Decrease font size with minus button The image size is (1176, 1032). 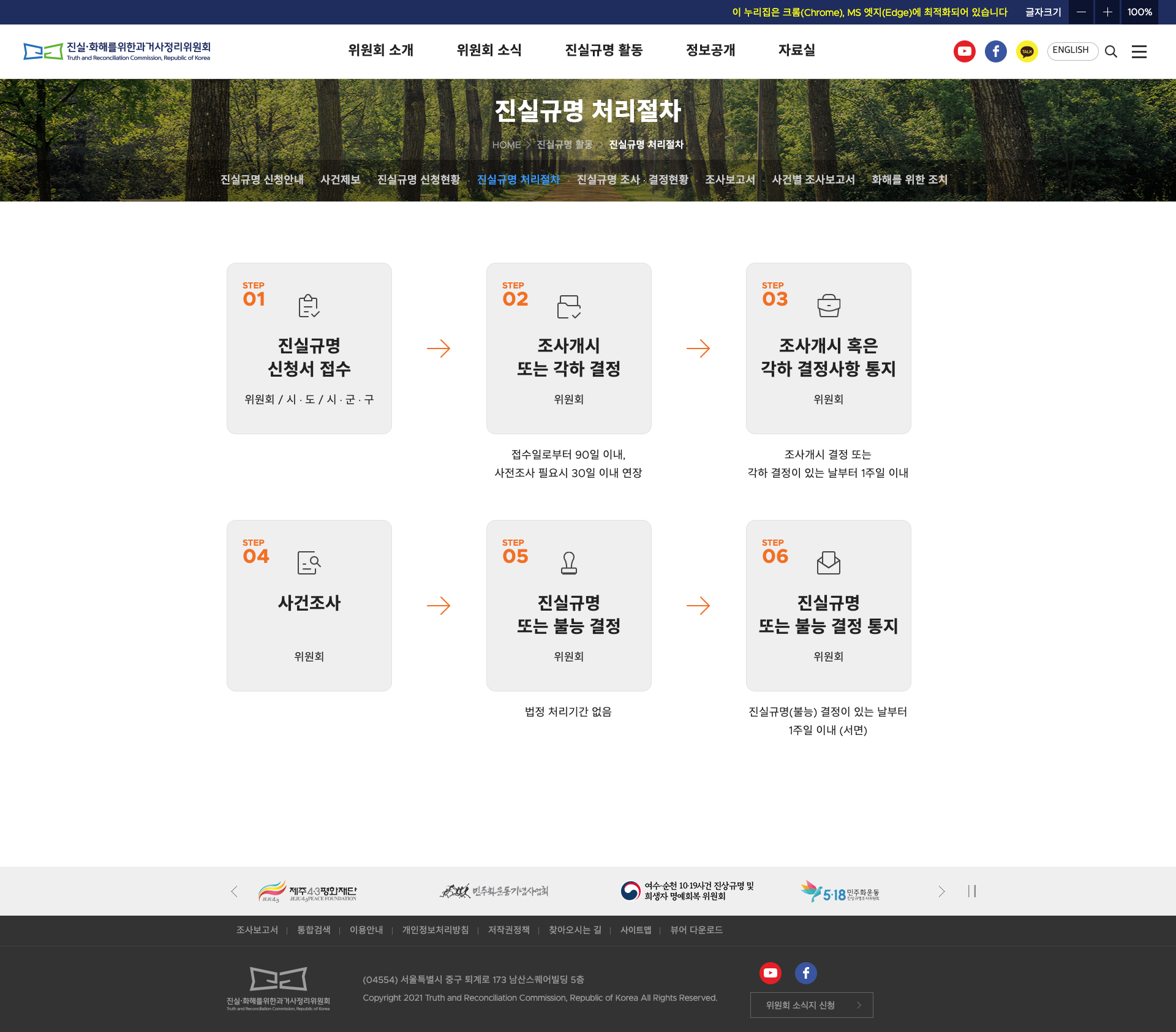click(x=1081, y=12)
